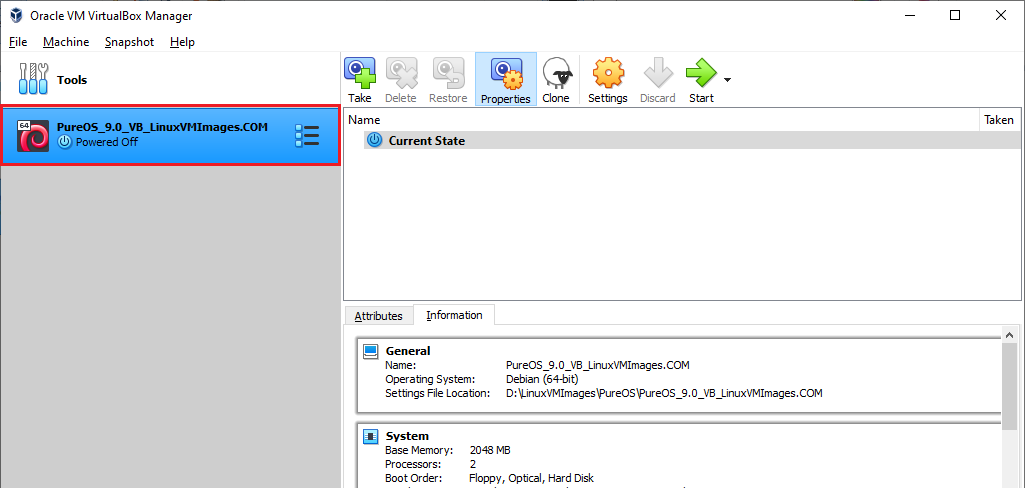Open the Help menu
Viewport: 1026px width, 488px height.
[182, 42]
